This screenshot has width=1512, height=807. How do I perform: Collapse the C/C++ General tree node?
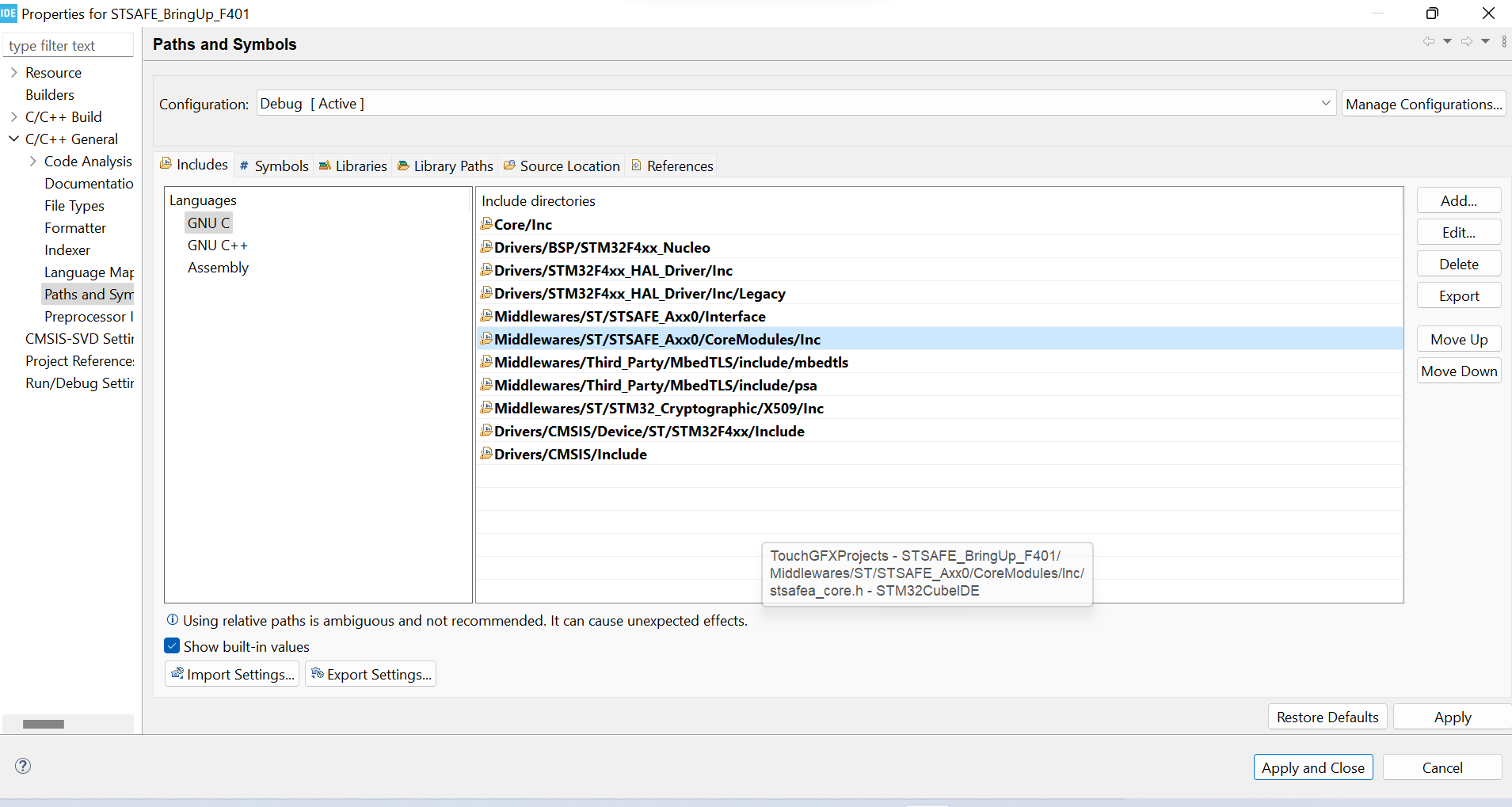(13, 139)
